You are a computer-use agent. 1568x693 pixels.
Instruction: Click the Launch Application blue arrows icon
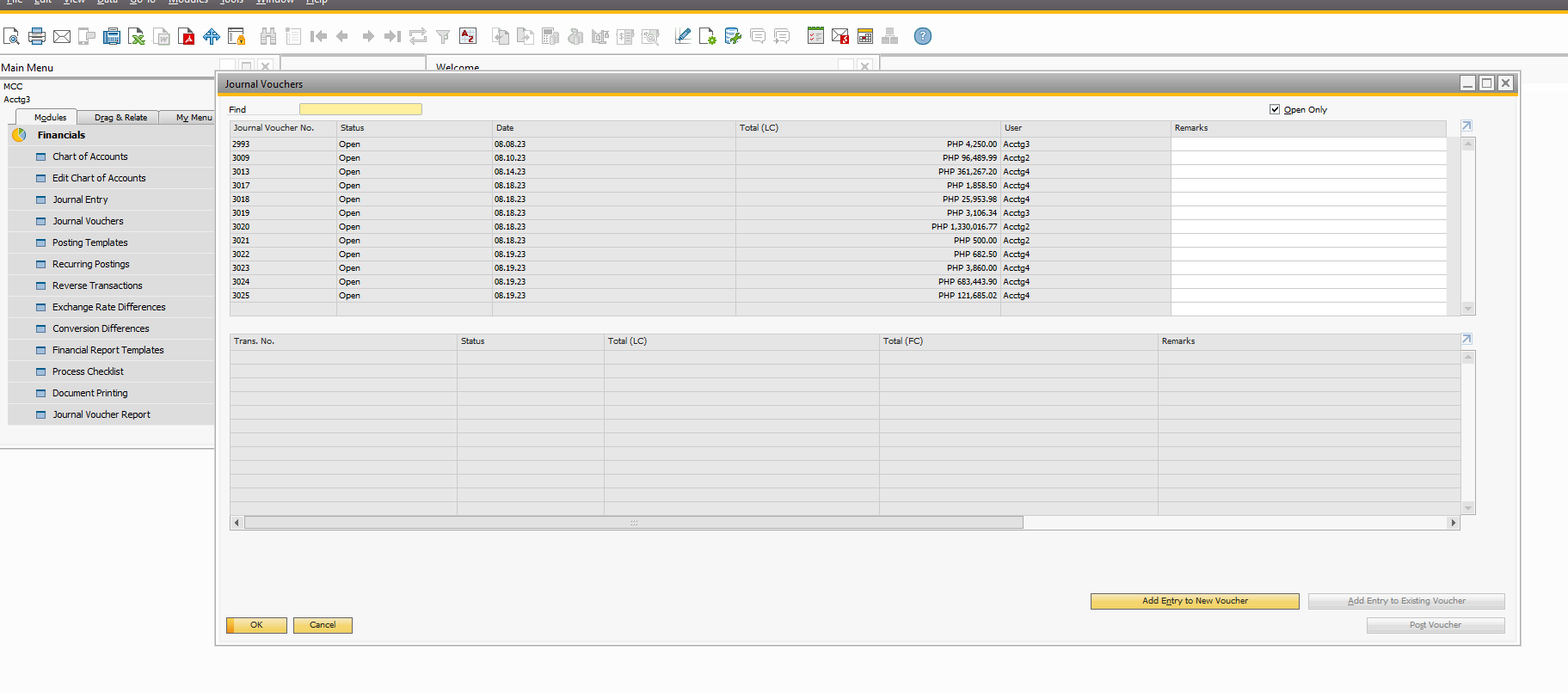click(x=212, y=36)
